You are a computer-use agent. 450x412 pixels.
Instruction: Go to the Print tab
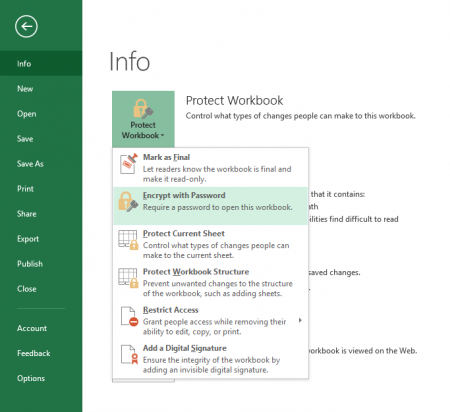(x=25, y=189)
